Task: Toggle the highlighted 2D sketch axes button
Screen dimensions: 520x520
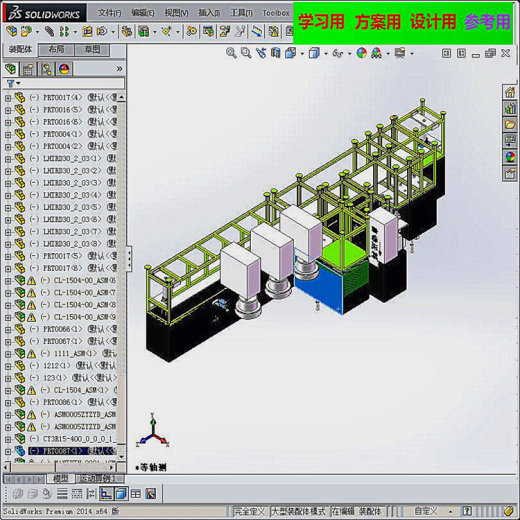Action: (x=106, y=493)
